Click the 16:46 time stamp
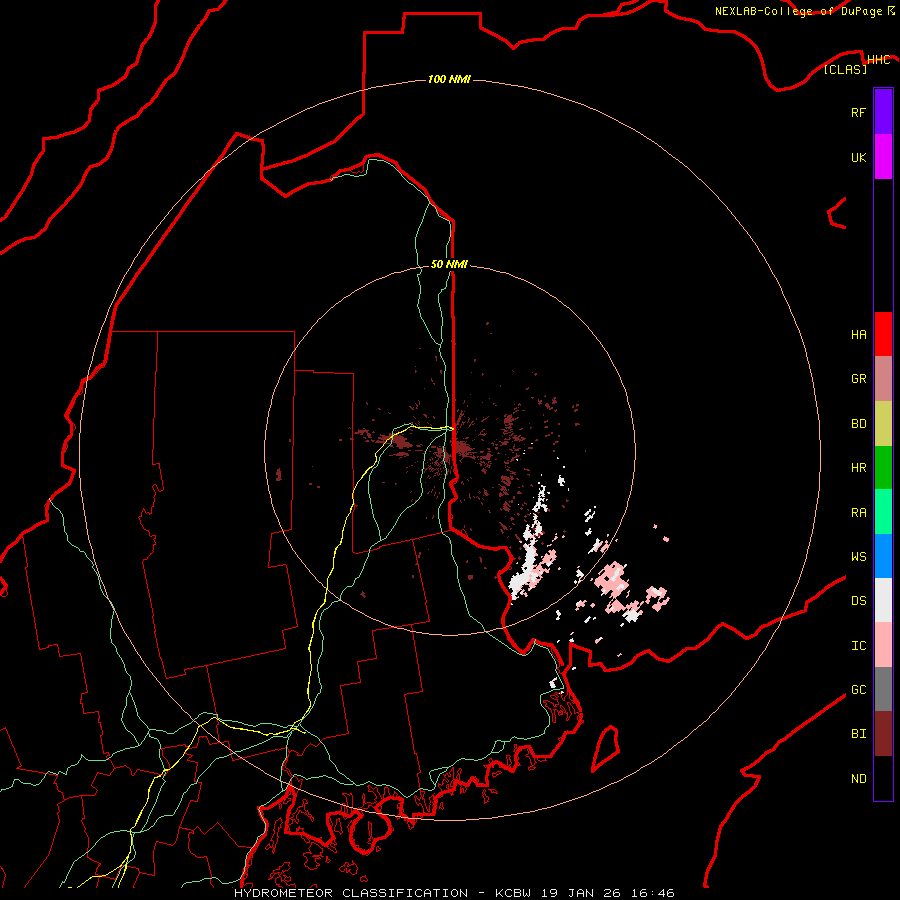Viewport: 900px width, 900px height. coord(655,893)
